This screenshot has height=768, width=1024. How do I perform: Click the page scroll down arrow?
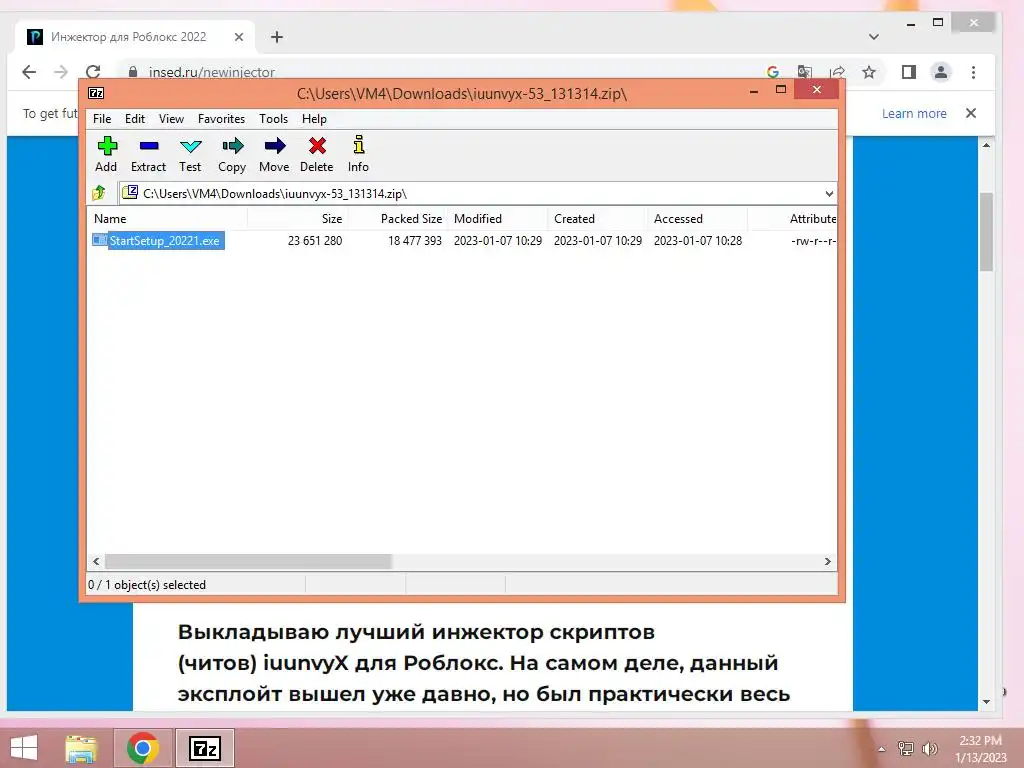tap(986, 702)
